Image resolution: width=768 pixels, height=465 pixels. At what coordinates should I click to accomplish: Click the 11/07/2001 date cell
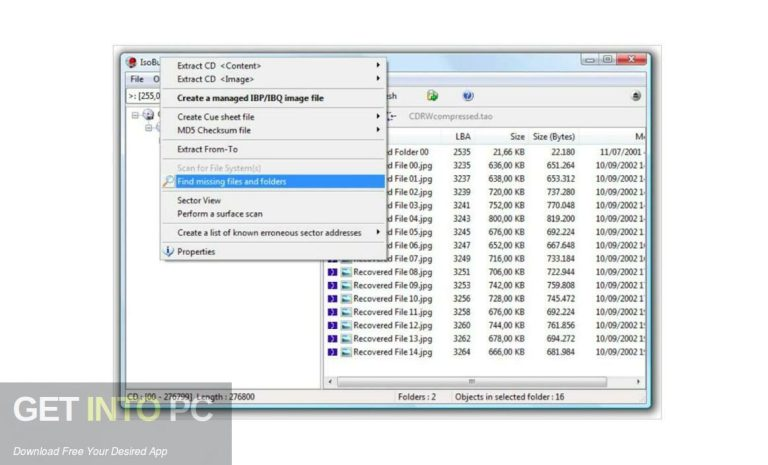[620, 152]
